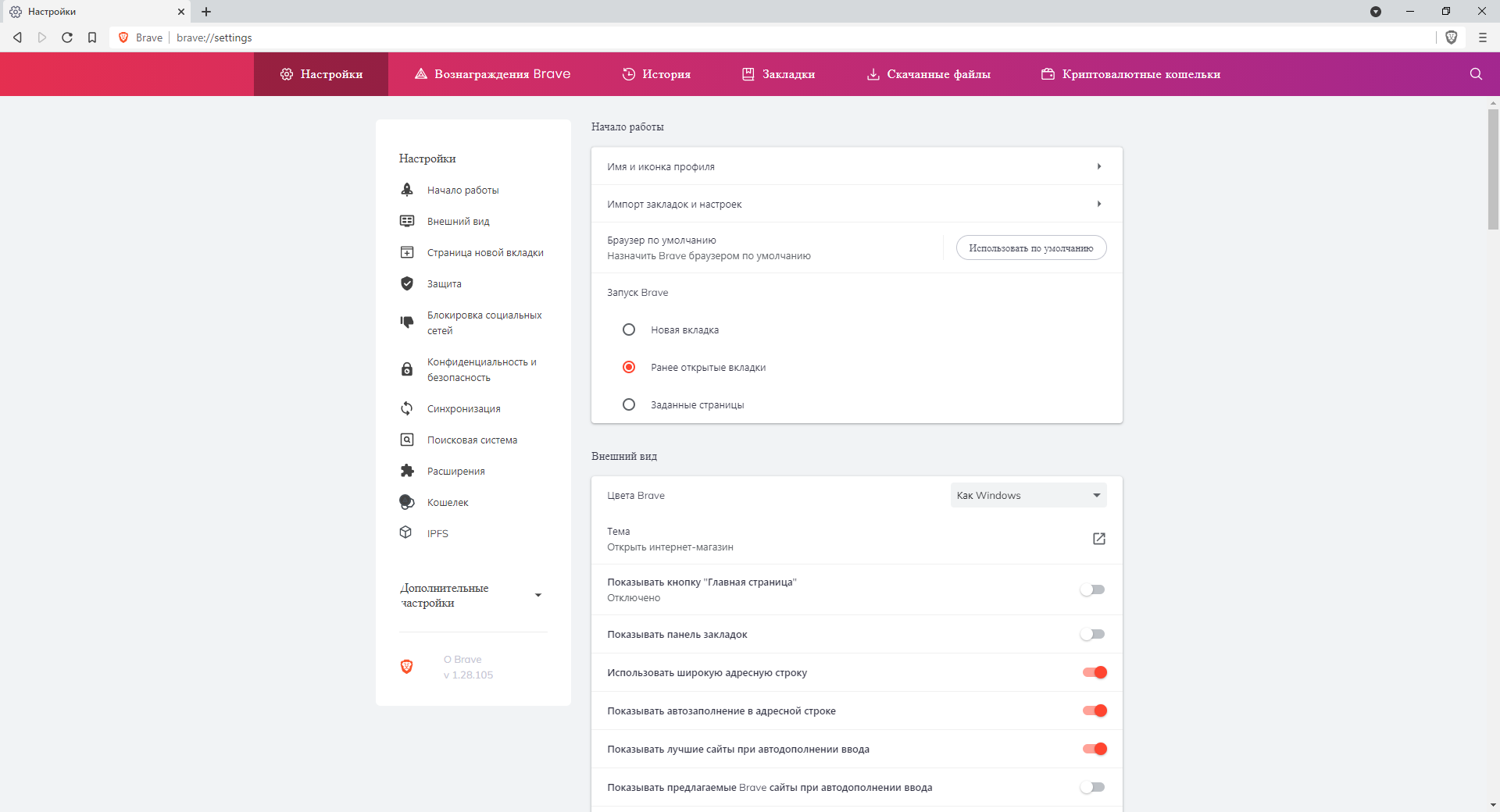Open Brave Shields lion icon in address bar

tap(1452, 37)
